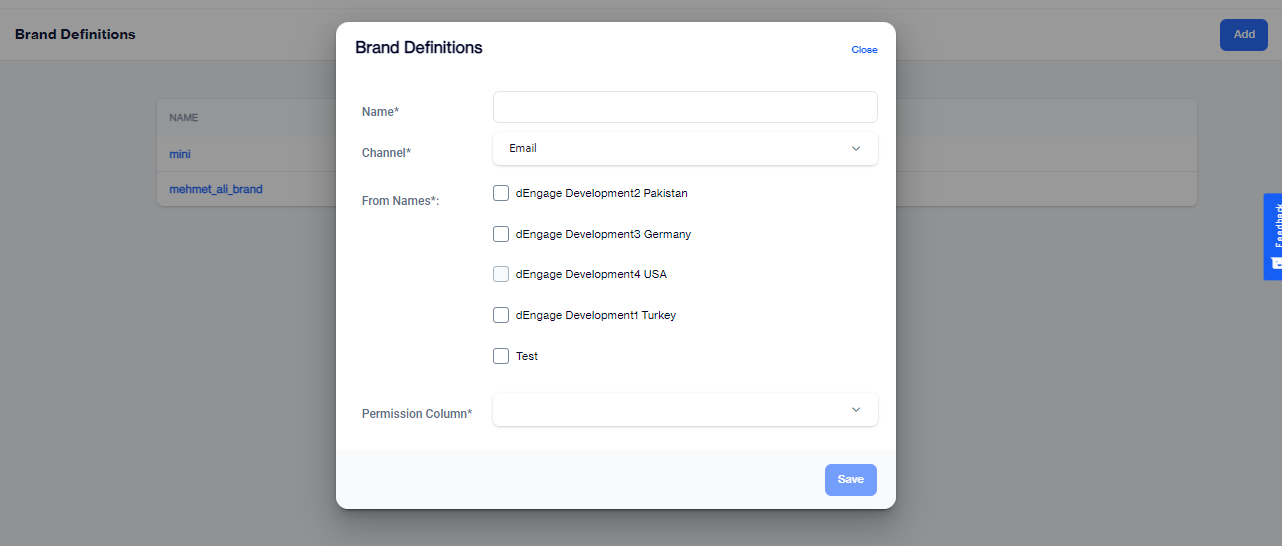Toggle the Test checkbox

pyautogui.click(x=501, y=356)
